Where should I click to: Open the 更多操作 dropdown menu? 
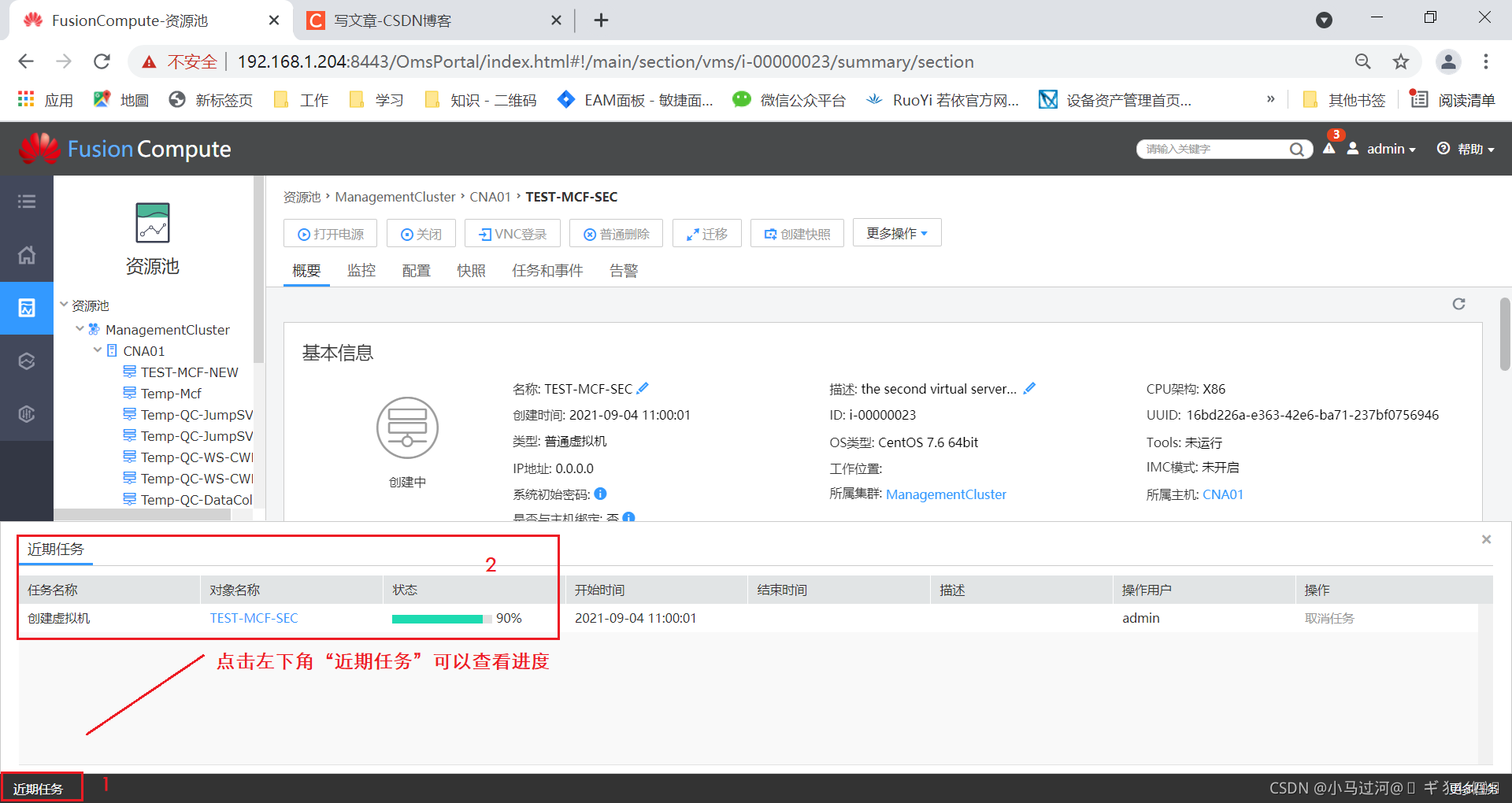point(896,232)
